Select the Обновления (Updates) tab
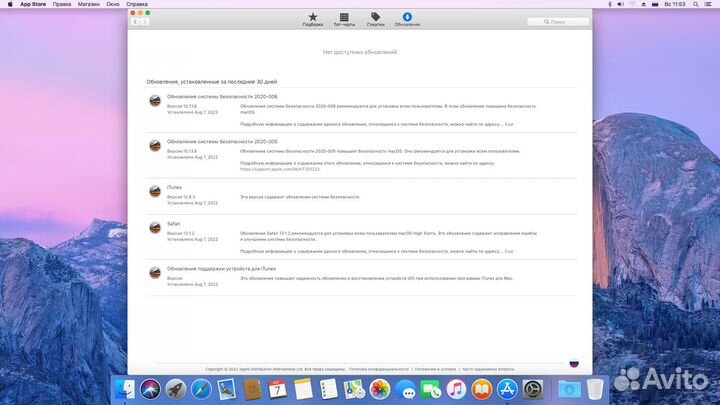The image size is (720, 405). point(407,19)
